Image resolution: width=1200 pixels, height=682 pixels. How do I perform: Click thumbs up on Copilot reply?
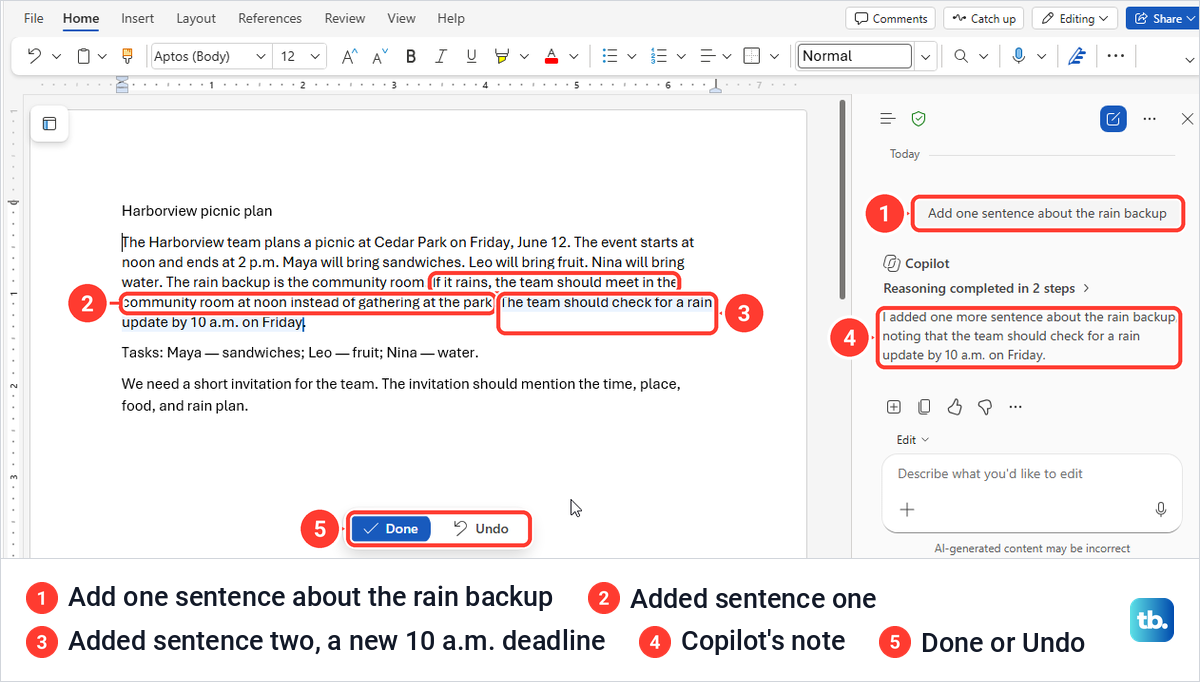coord(954,406)
